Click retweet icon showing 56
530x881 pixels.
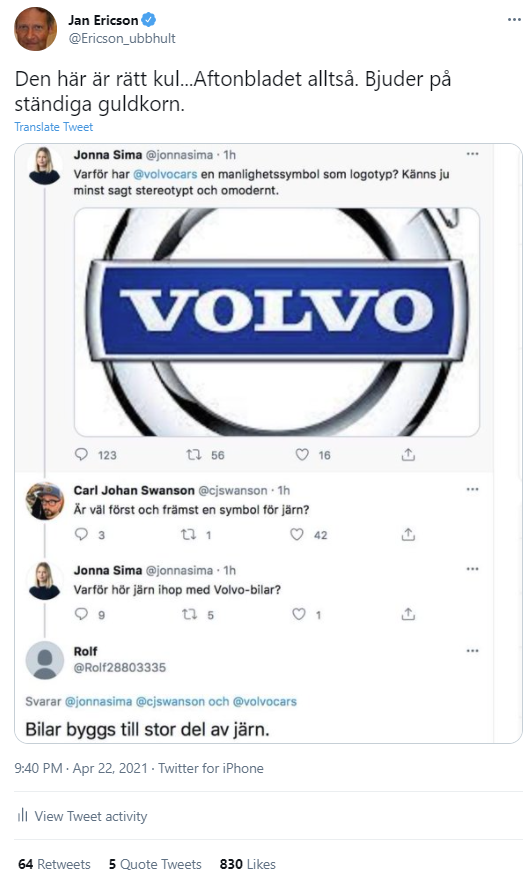194,455
